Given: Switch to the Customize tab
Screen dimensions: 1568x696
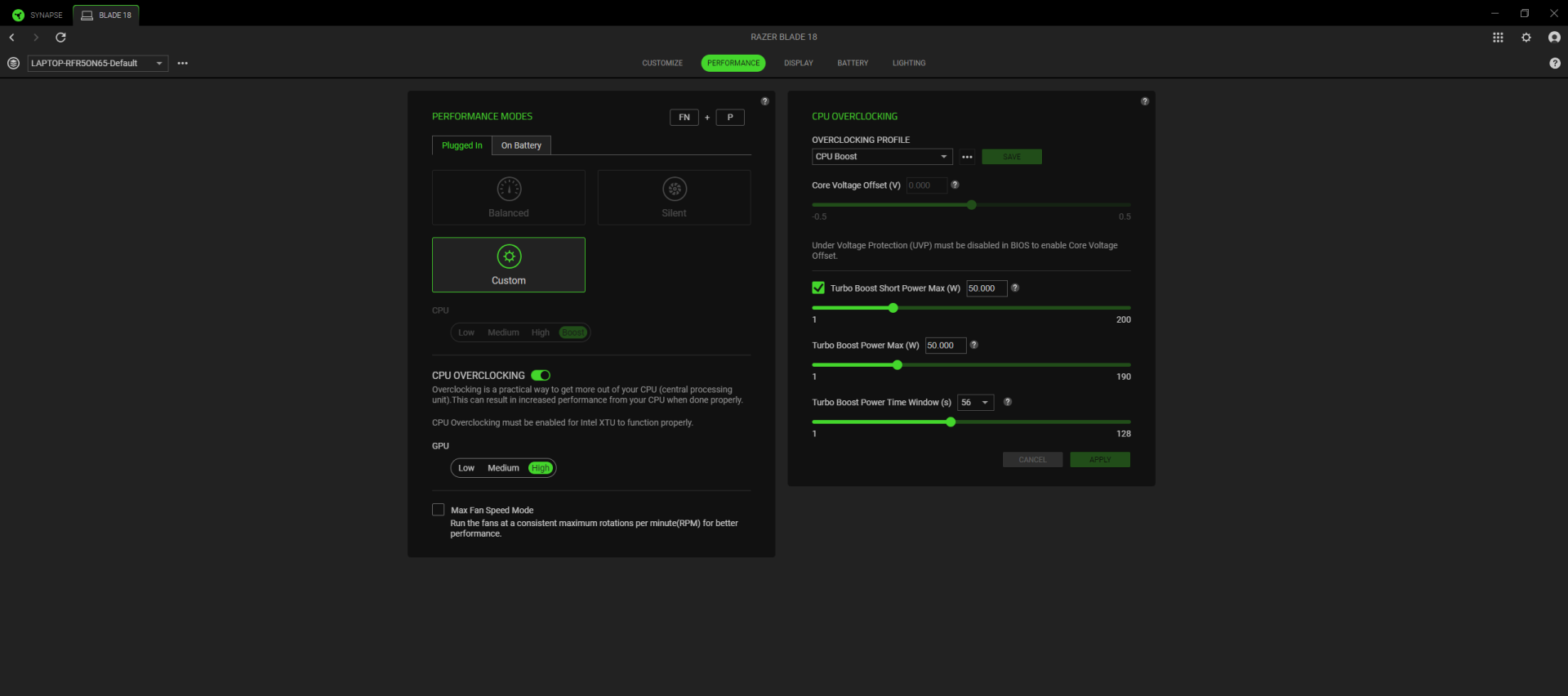Looking at the screenshot, I should point(662,63).
